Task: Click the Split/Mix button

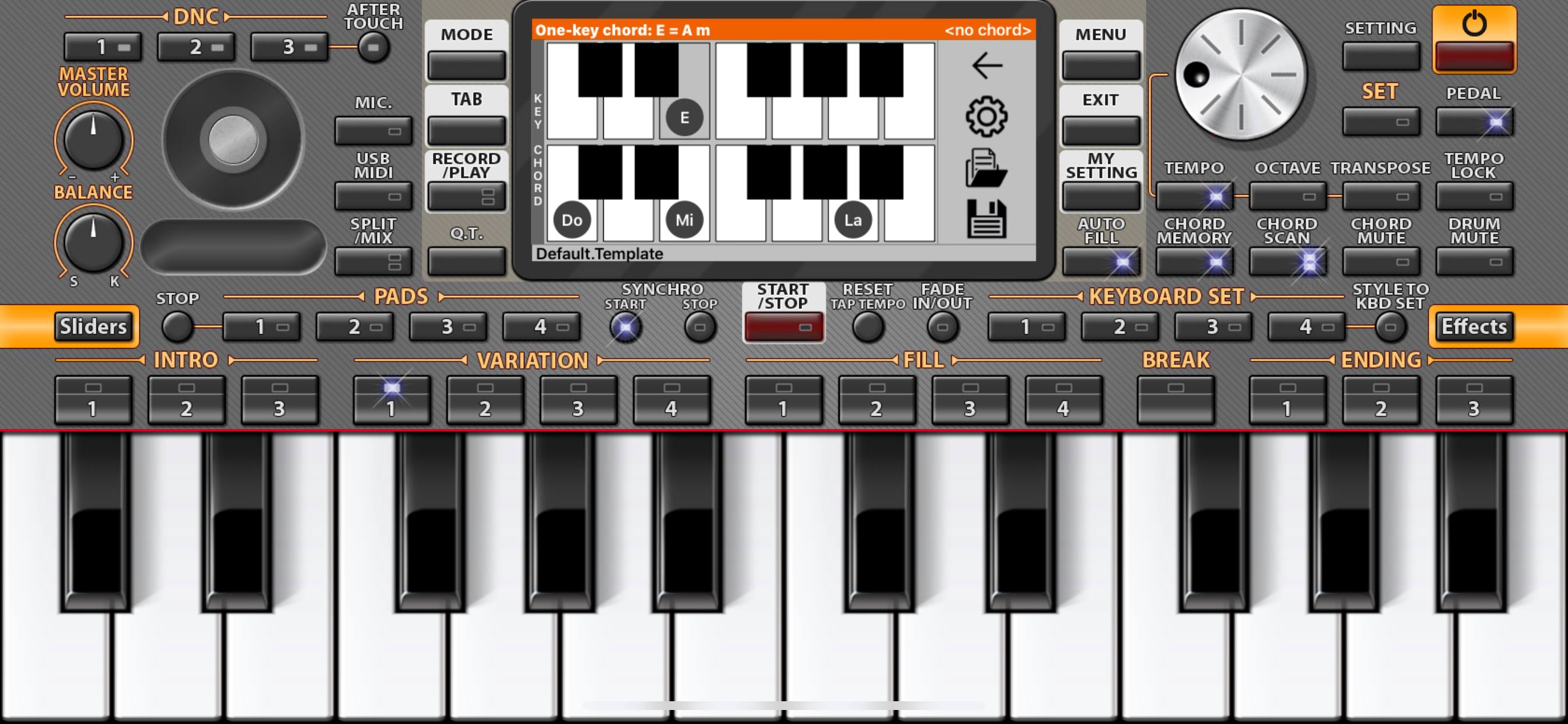Action: click(373, 262)
